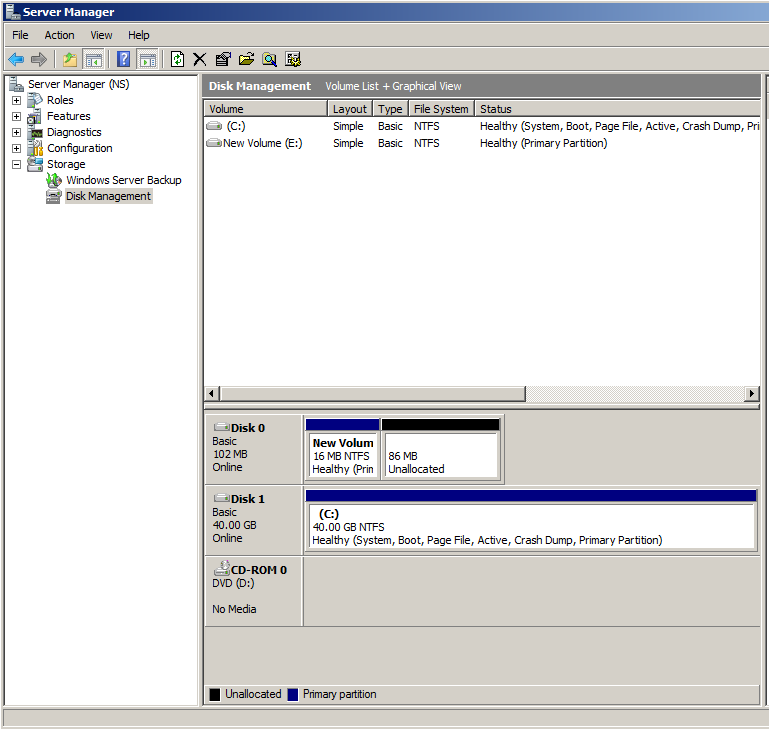Go back with the blue arrow
This screenshot has width=769, height=729.
pyautogui.click(x=16, y=59)
